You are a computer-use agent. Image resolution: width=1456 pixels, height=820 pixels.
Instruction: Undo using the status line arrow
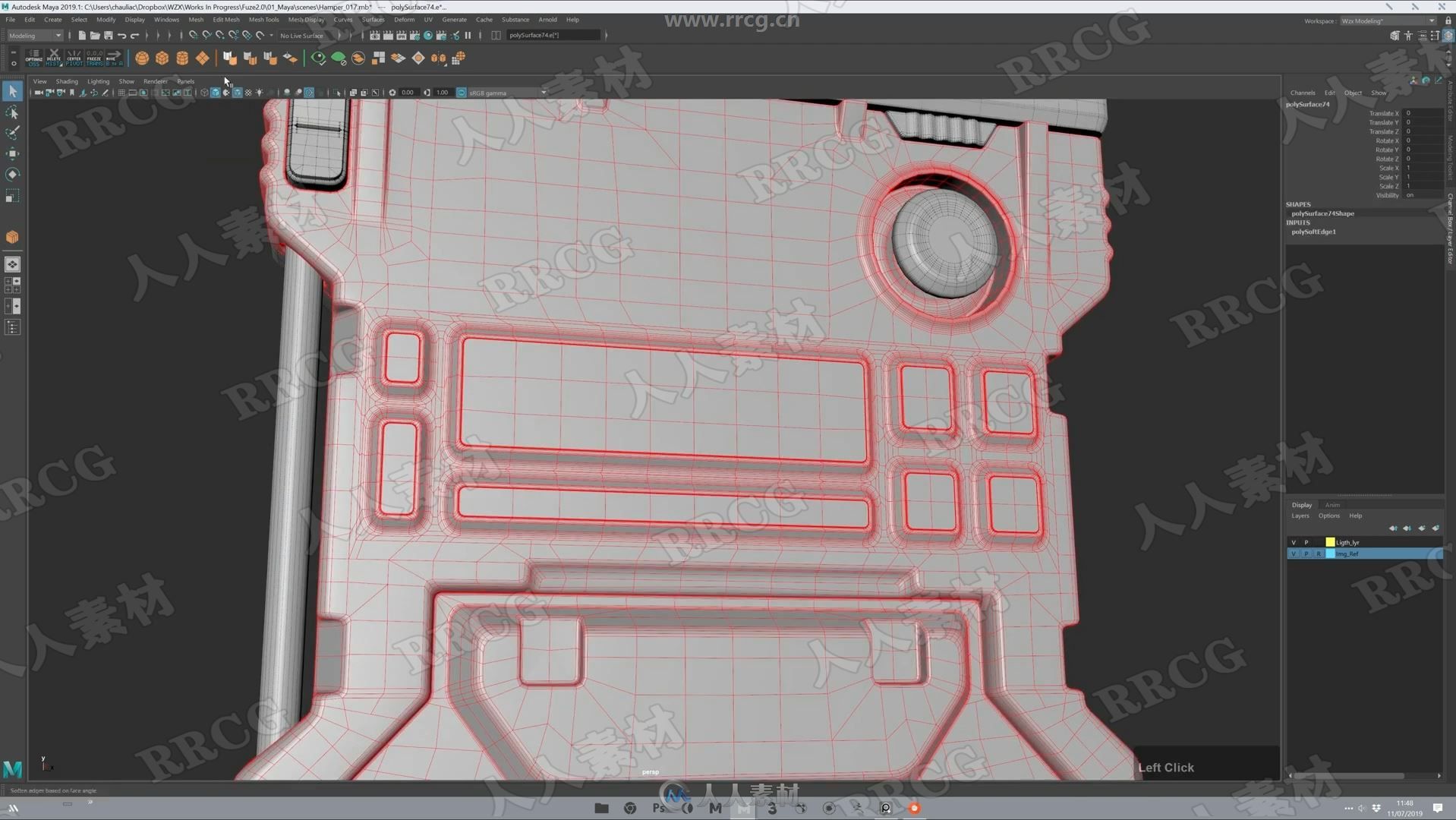click(121, 35)
